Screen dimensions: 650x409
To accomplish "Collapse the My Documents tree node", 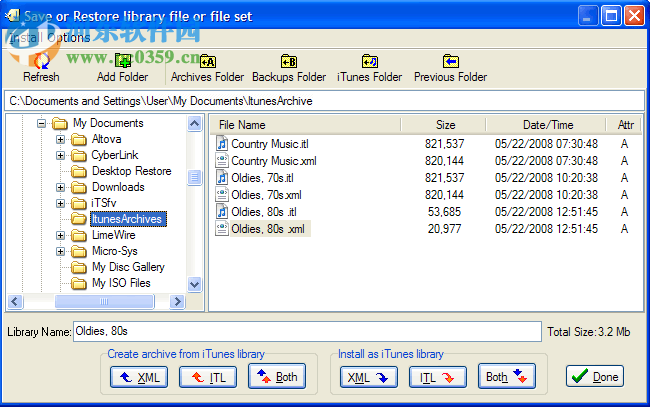I will (x=41, y=123).
